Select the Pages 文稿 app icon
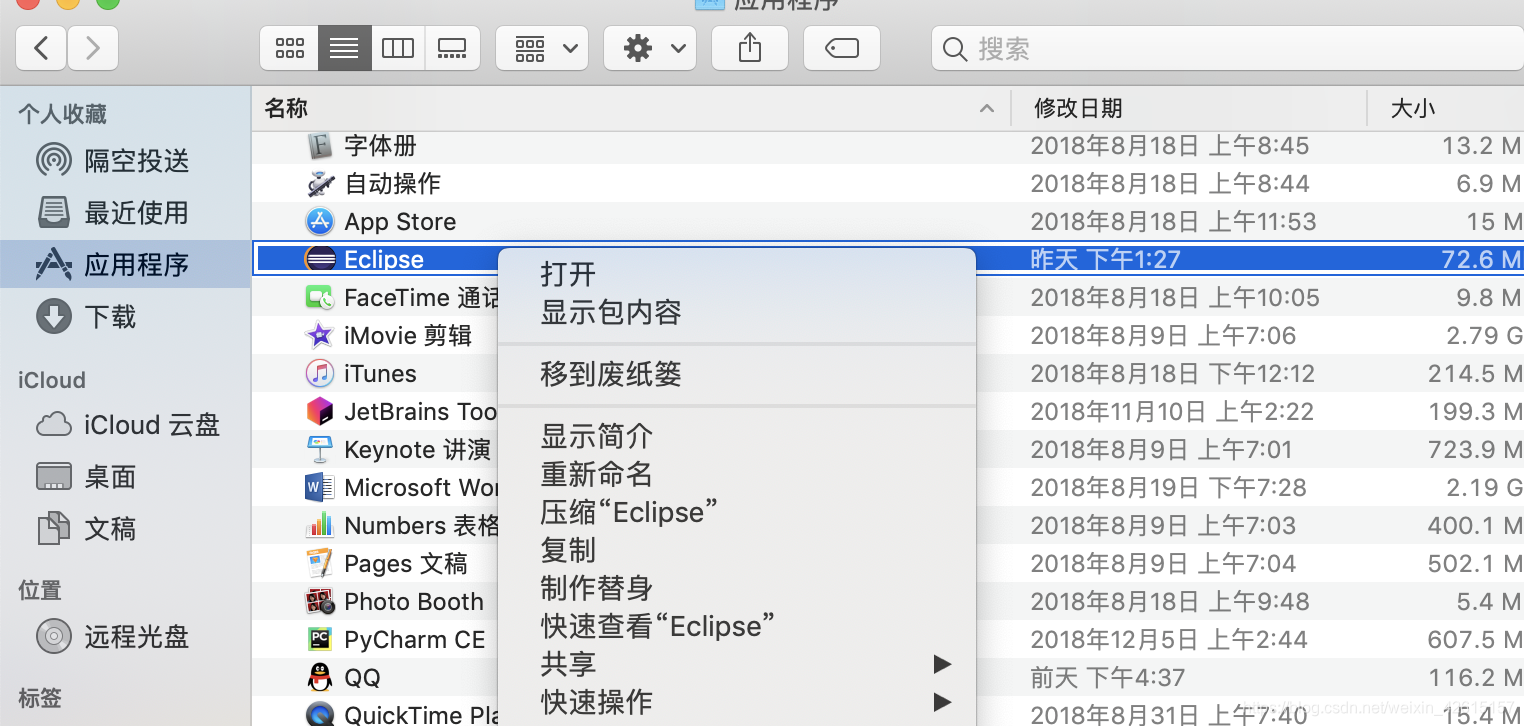 click(319, 563)
